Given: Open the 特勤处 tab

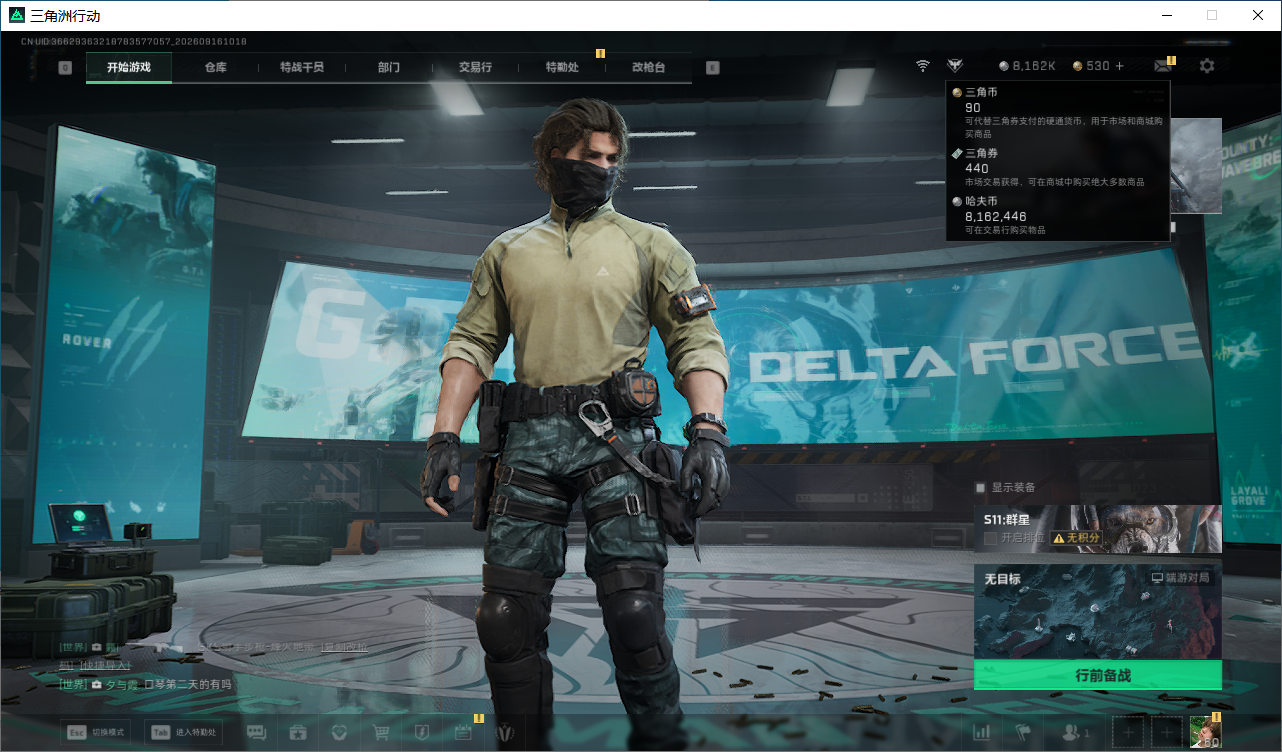Looking at the screenshot, I should pos(562,68).
